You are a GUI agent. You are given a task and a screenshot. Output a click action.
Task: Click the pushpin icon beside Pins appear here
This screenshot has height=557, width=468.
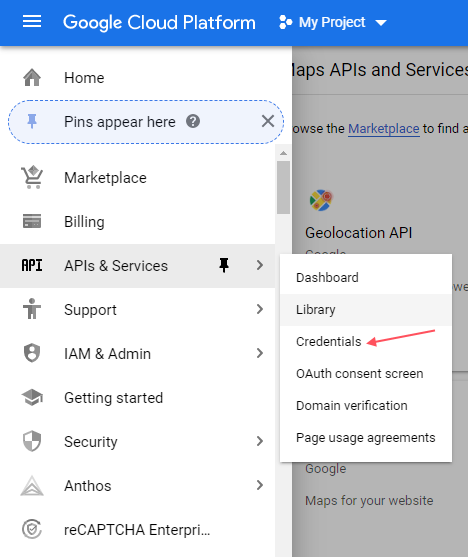(32, 122)
